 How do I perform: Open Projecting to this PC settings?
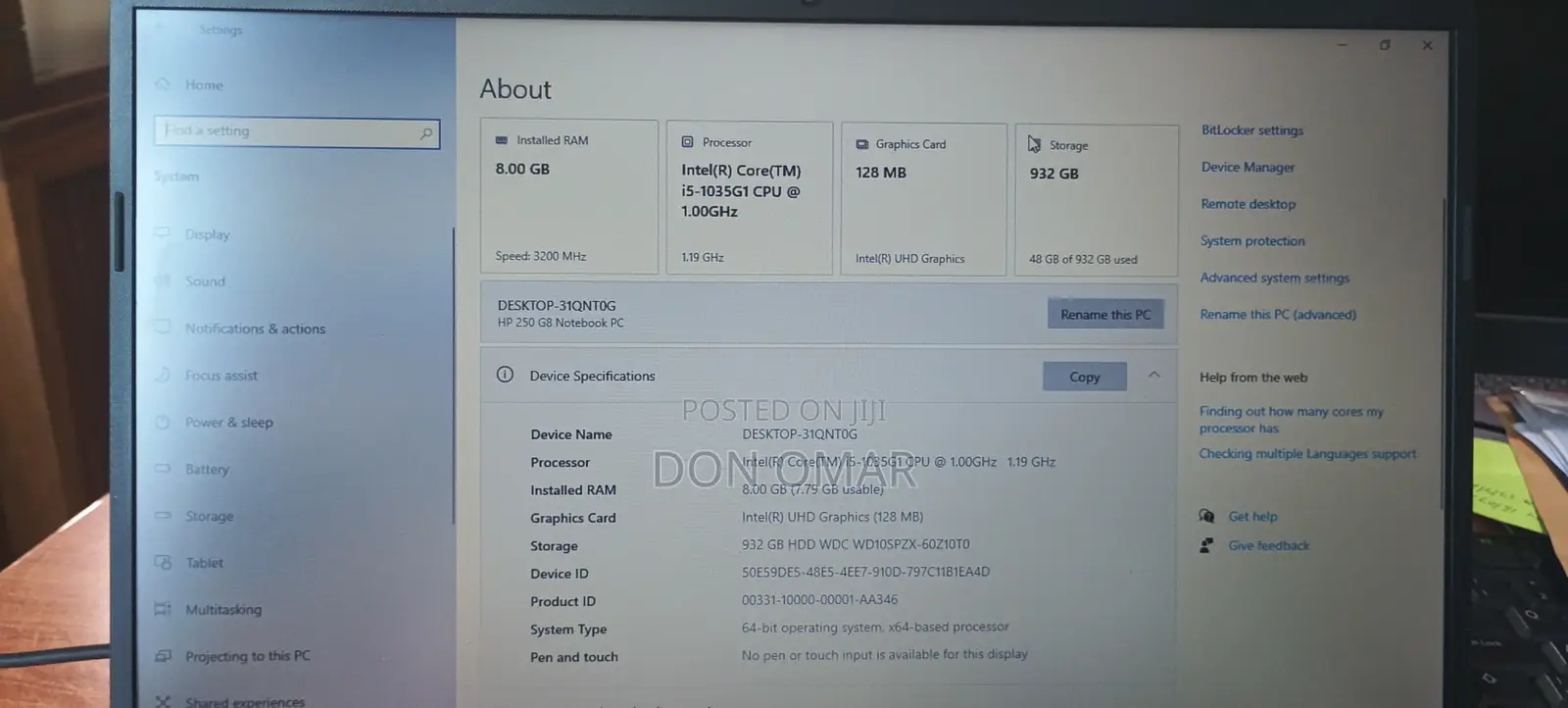(247, 656)
